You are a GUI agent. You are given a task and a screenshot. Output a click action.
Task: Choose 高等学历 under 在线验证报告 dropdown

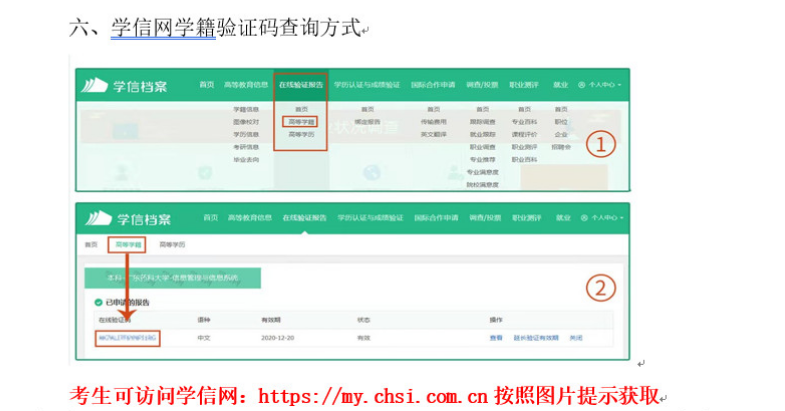coord(301,134)
